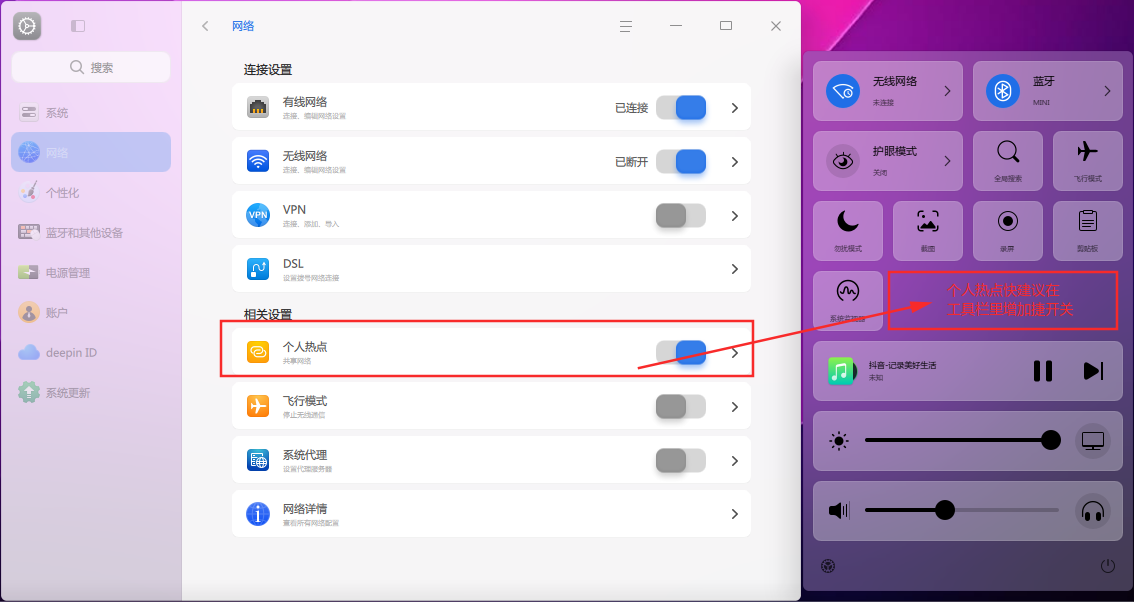Open 网络详情 via its chevron
This screenshot has width=1134, height=602.
pyautogui.click(x=735, y=514)
